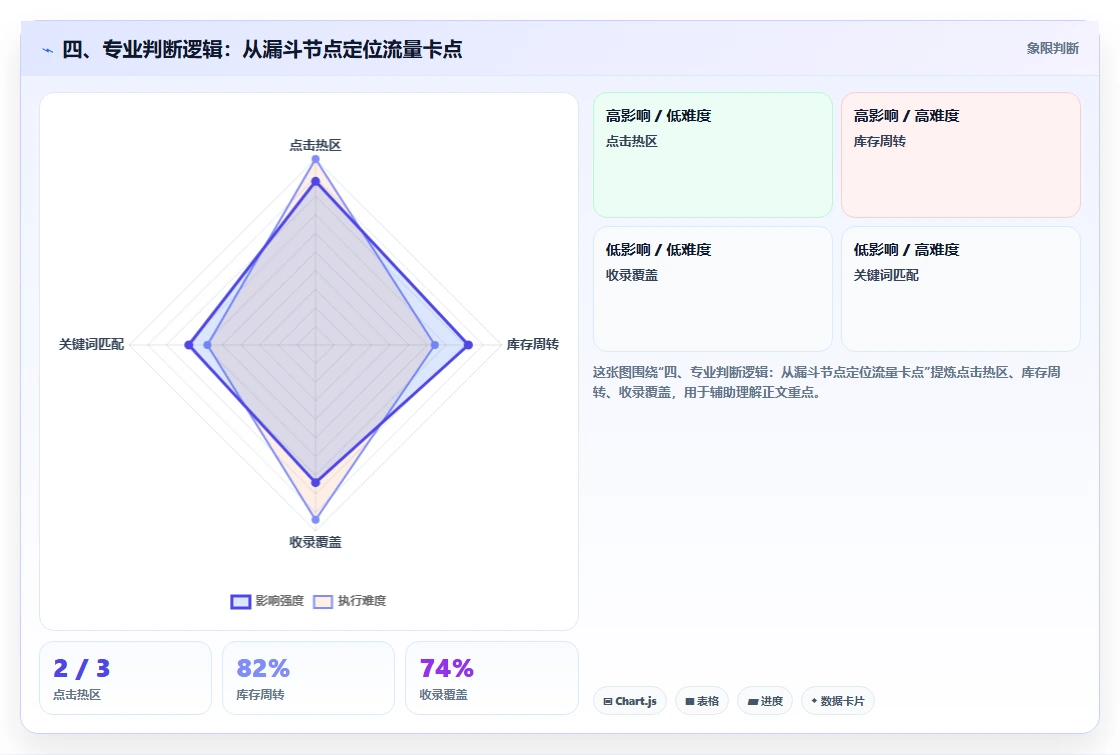Click the light blue data point near 点击热区 label

click(315, 159)
